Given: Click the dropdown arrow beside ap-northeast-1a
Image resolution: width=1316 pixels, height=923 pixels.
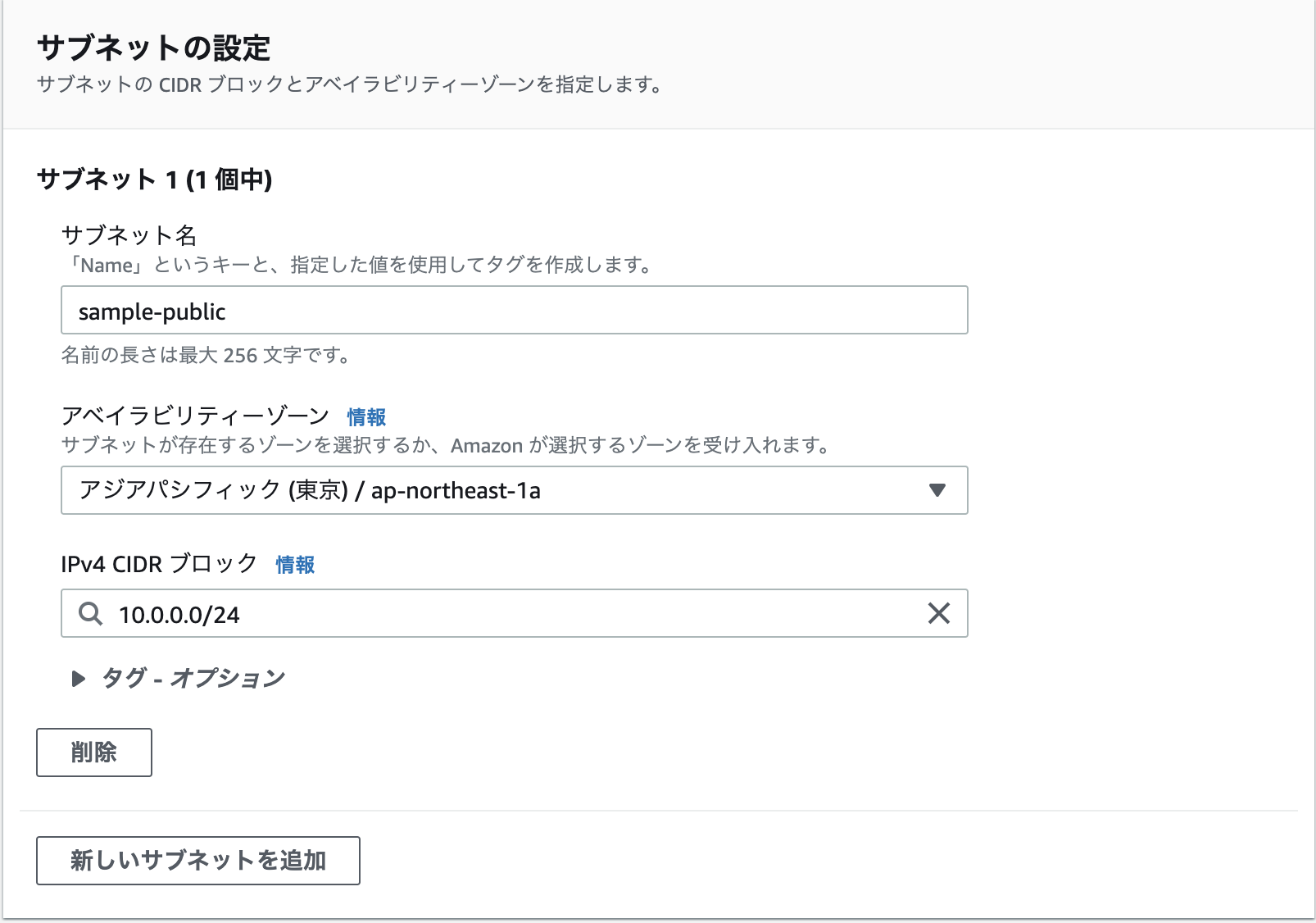Looking at the screenshot, I should point(937,490).
